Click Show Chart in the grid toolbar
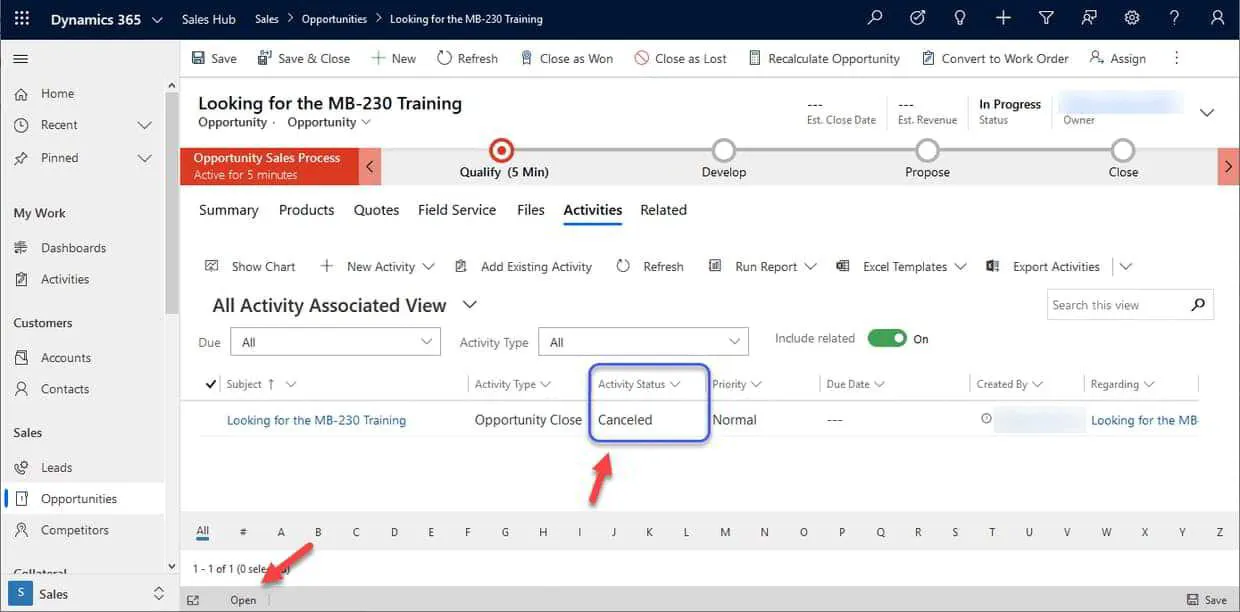Viewport: 1240px width, 612px height. 250,266
